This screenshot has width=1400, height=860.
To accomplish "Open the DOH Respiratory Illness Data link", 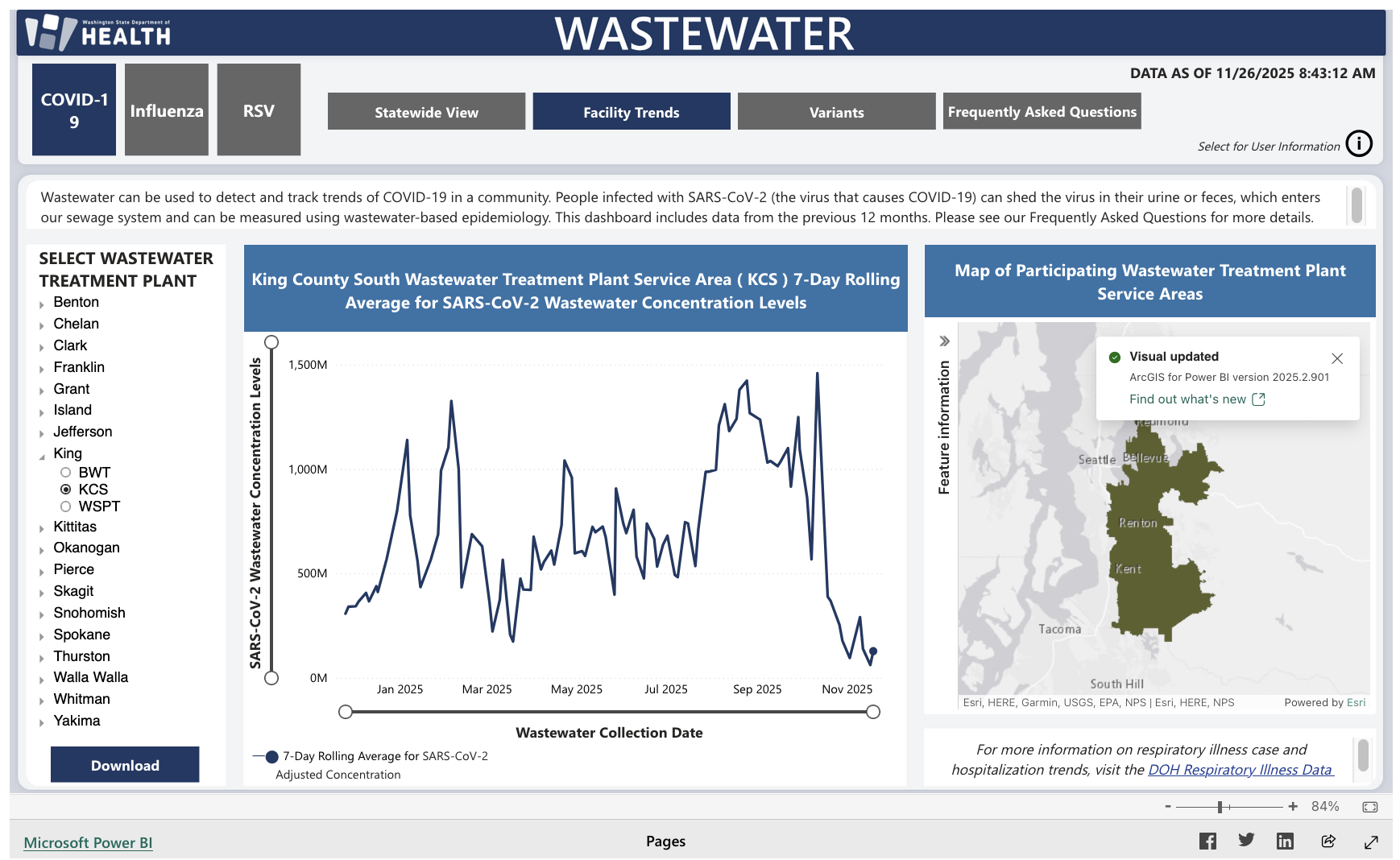I will [x=1240, y=770].
